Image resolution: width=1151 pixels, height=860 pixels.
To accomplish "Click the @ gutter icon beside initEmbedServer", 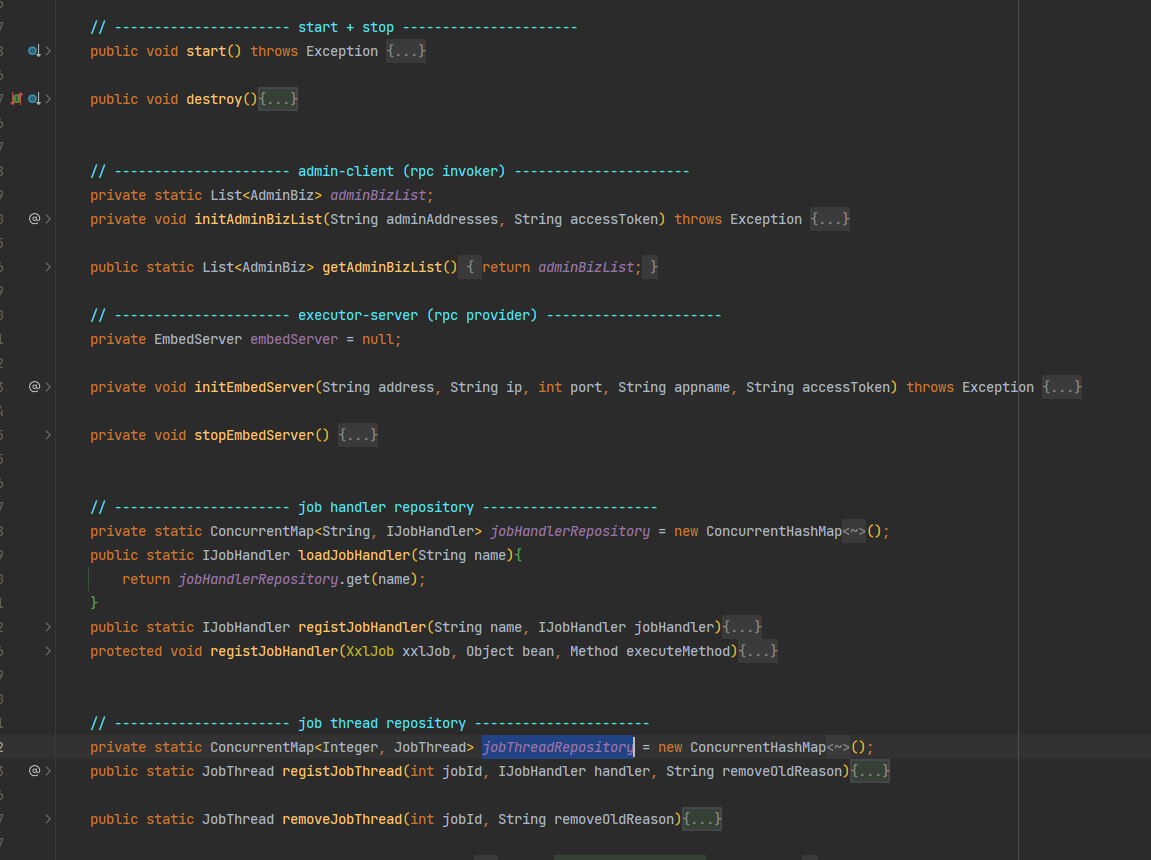I will (34, 387).
